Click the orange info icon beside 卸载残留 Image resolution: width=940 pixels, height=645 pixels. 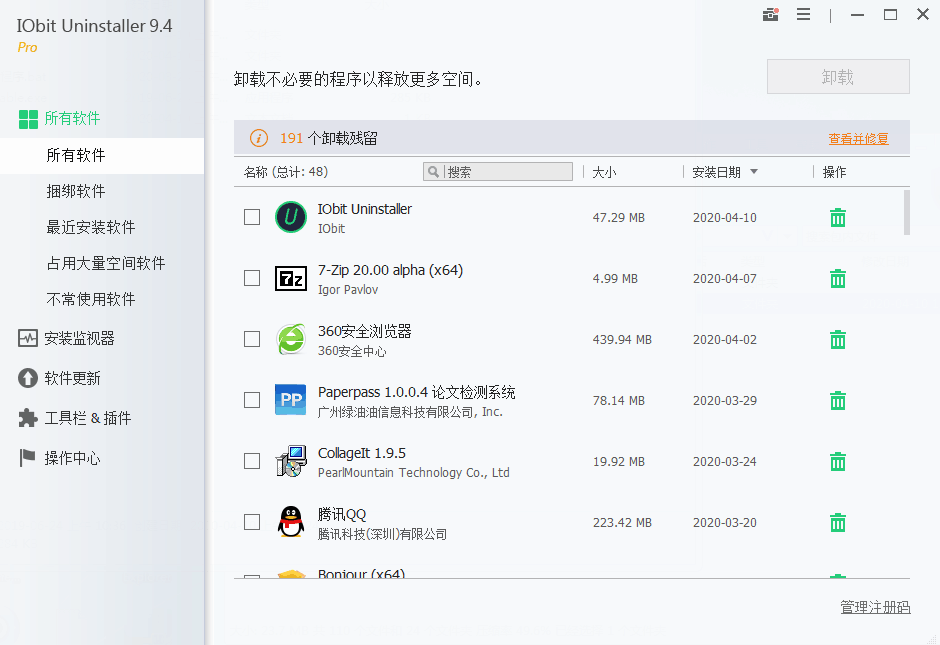(258, 138)
